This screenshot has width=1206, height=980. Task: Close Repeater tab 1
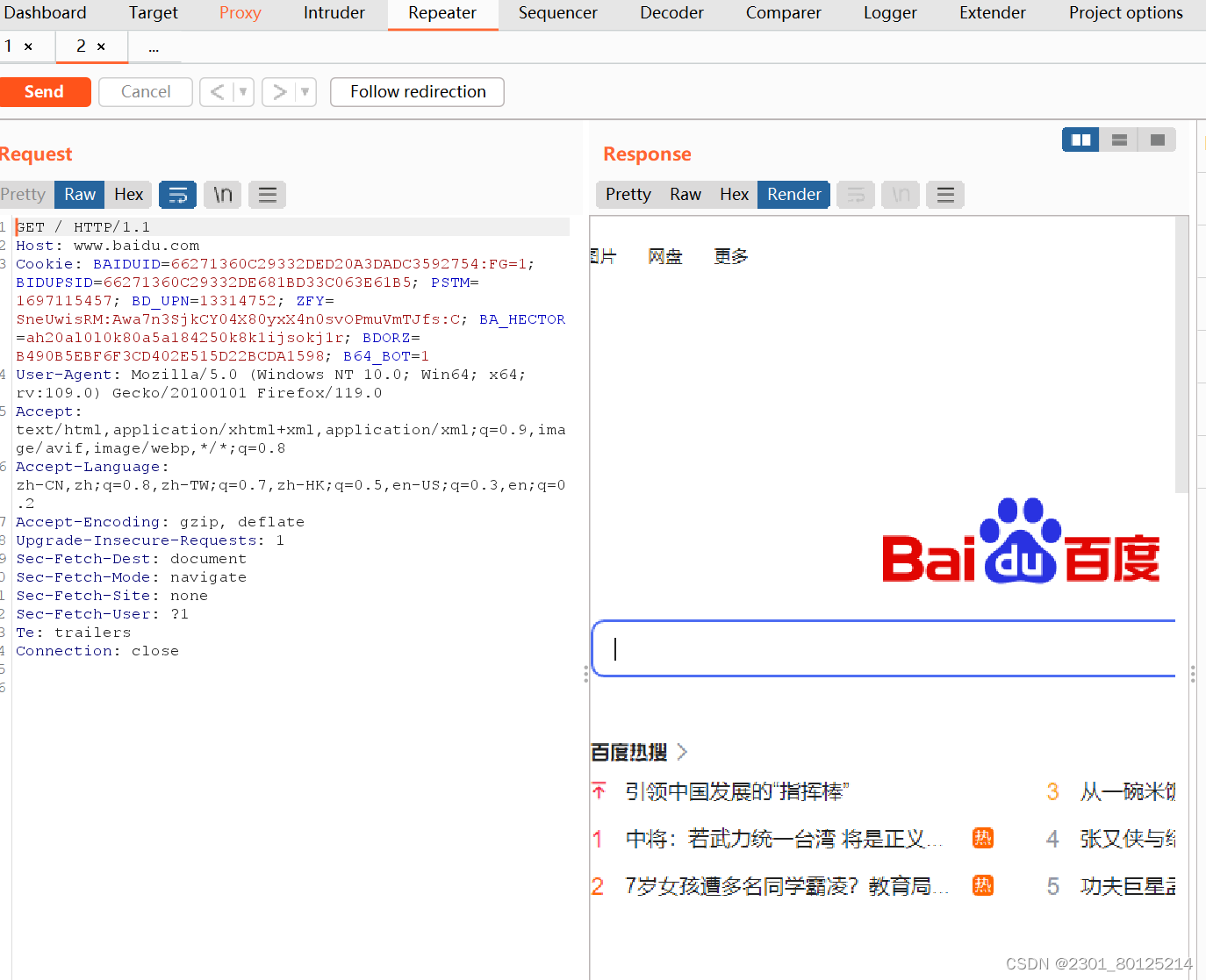coord(28,46)
